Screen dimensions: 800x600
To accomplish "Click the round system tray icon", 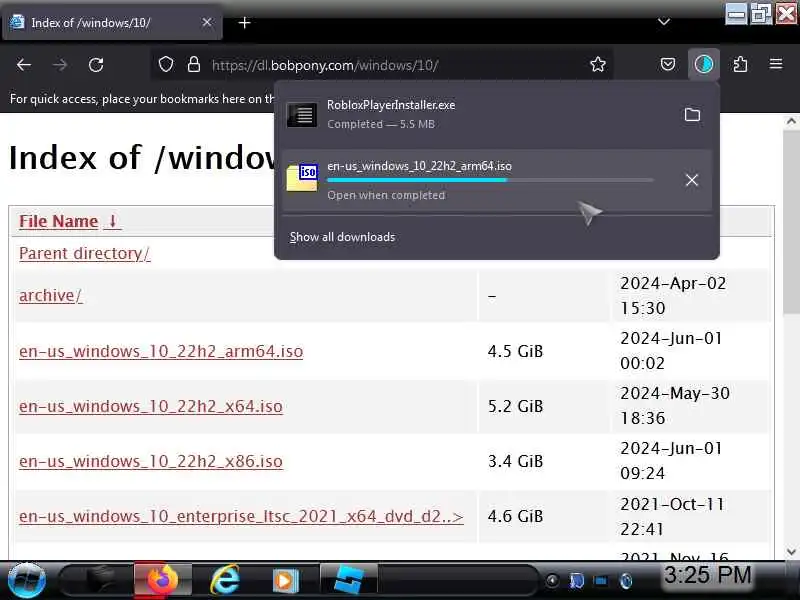I will (x=552, y=581).
